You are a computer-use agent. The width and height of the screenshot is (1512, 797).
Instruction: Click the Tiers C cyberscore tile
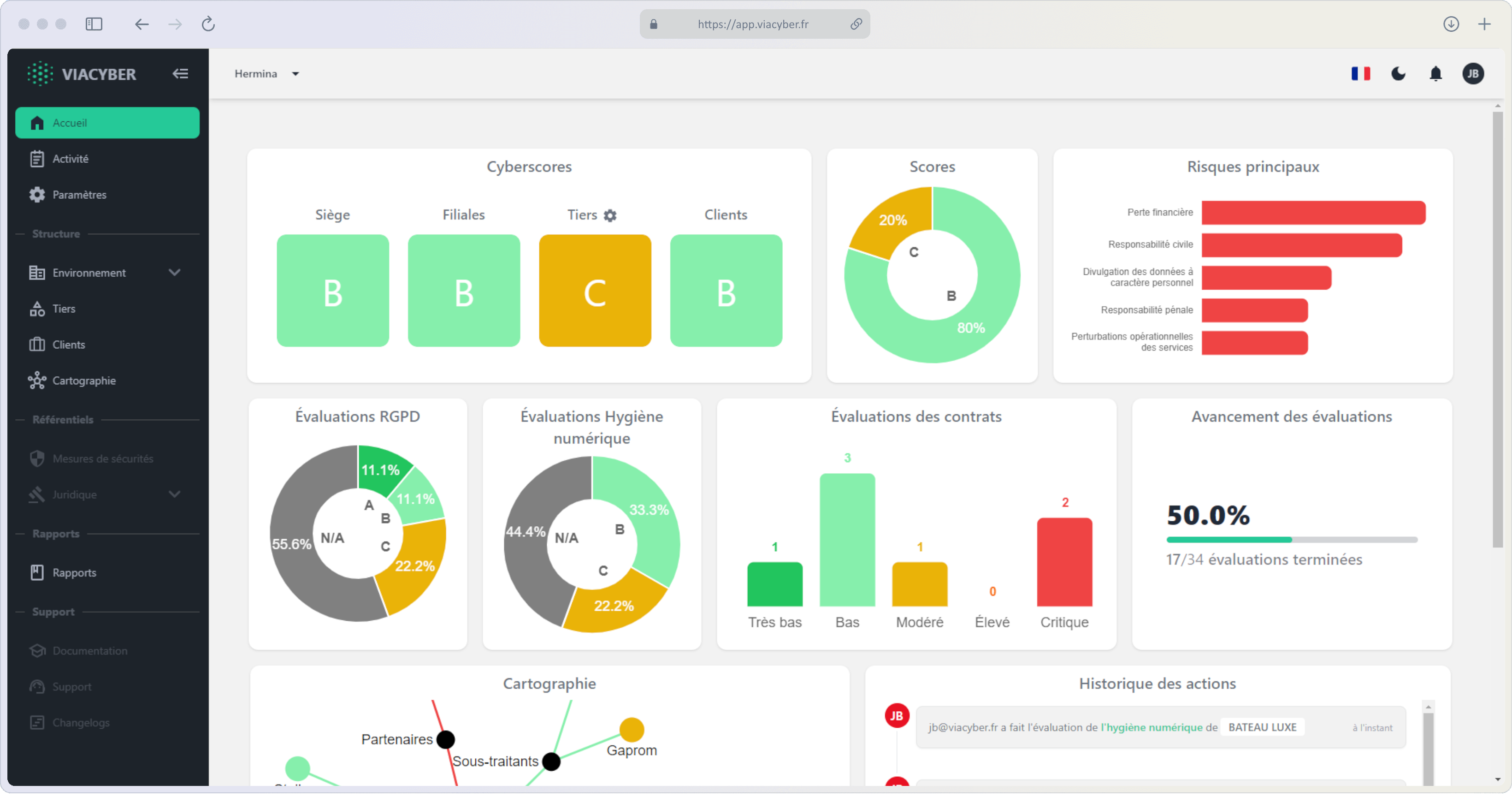click(x=595, y=291)
